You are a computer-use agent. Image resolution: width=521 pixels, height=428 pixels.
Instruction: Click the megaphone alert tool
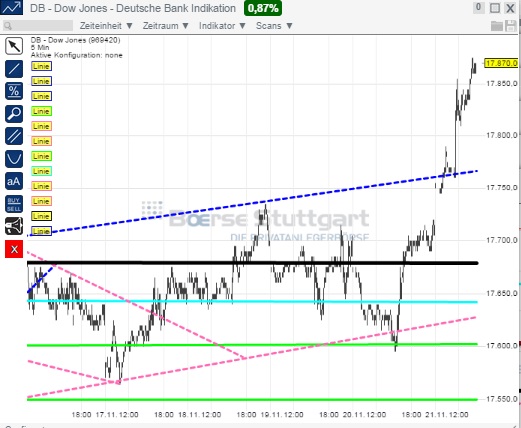pyautogui.click(x=14, y=226)
